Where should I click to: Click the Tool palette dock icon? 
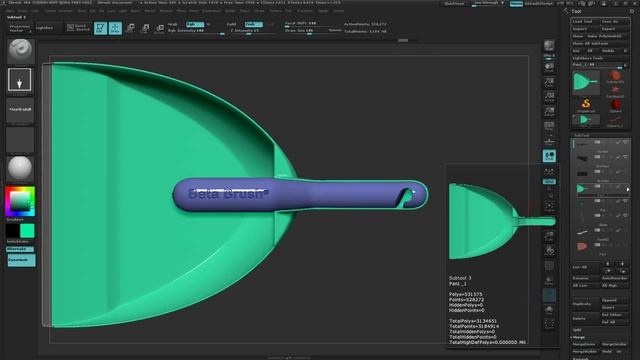(x=632, y=11)
